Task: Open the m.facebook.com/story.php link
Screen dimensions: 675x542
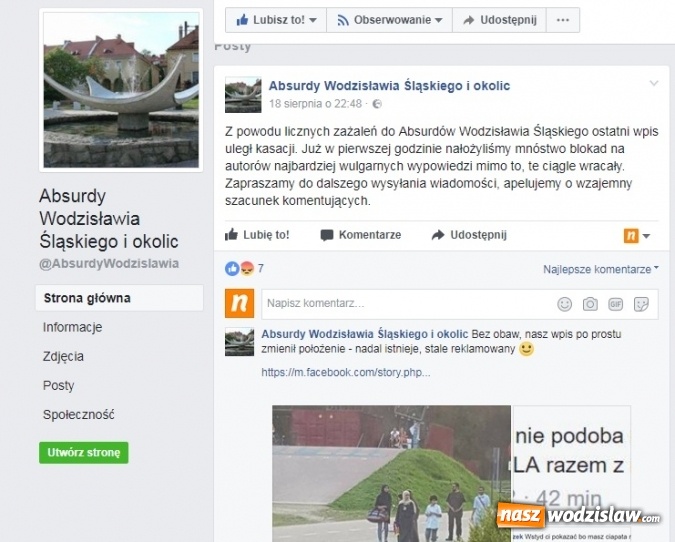Action: 346,372
